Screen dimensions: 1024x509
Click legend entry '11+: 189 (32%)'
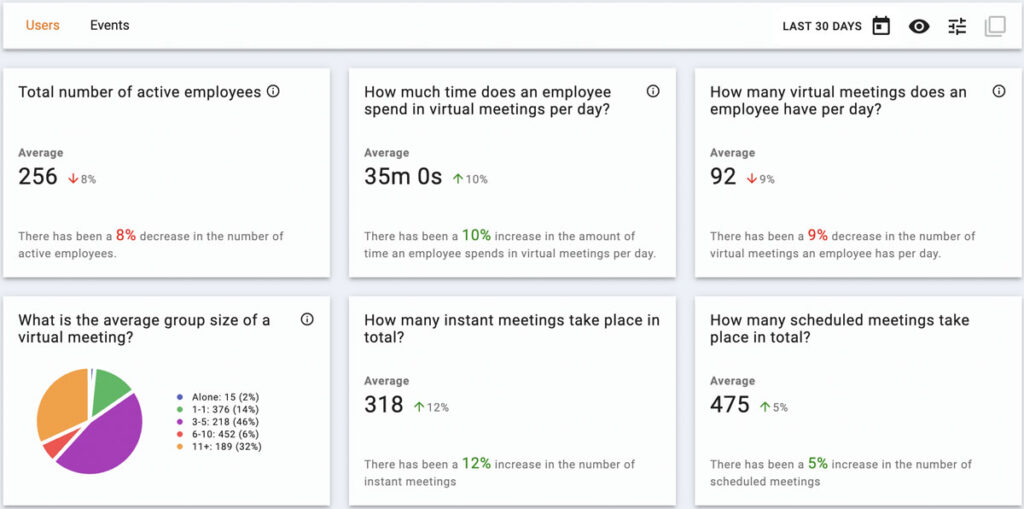pyautogui.click(x=227, y=446)
